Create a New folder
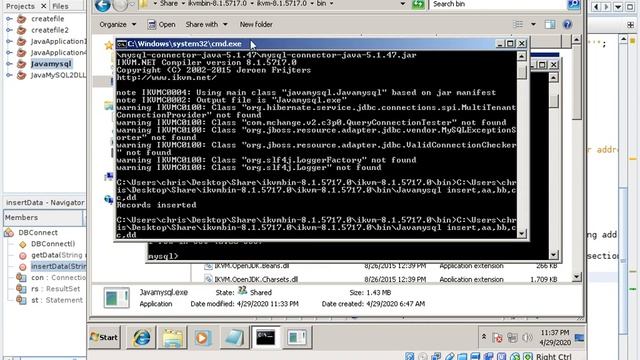This screenshot has width=640, height=360. coord(256,24)
